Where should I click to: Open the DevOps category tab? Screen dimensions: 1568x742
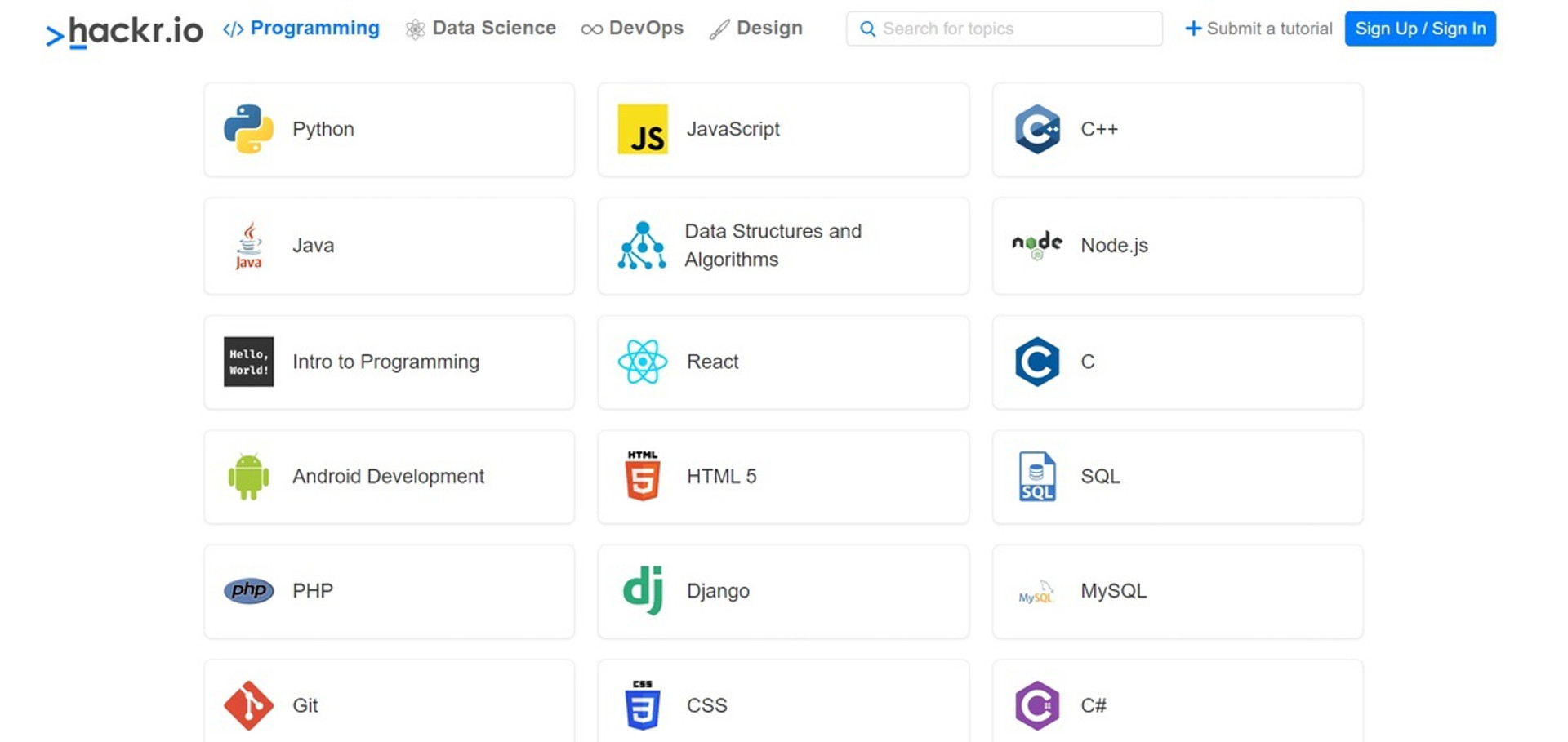coord(632,29)
